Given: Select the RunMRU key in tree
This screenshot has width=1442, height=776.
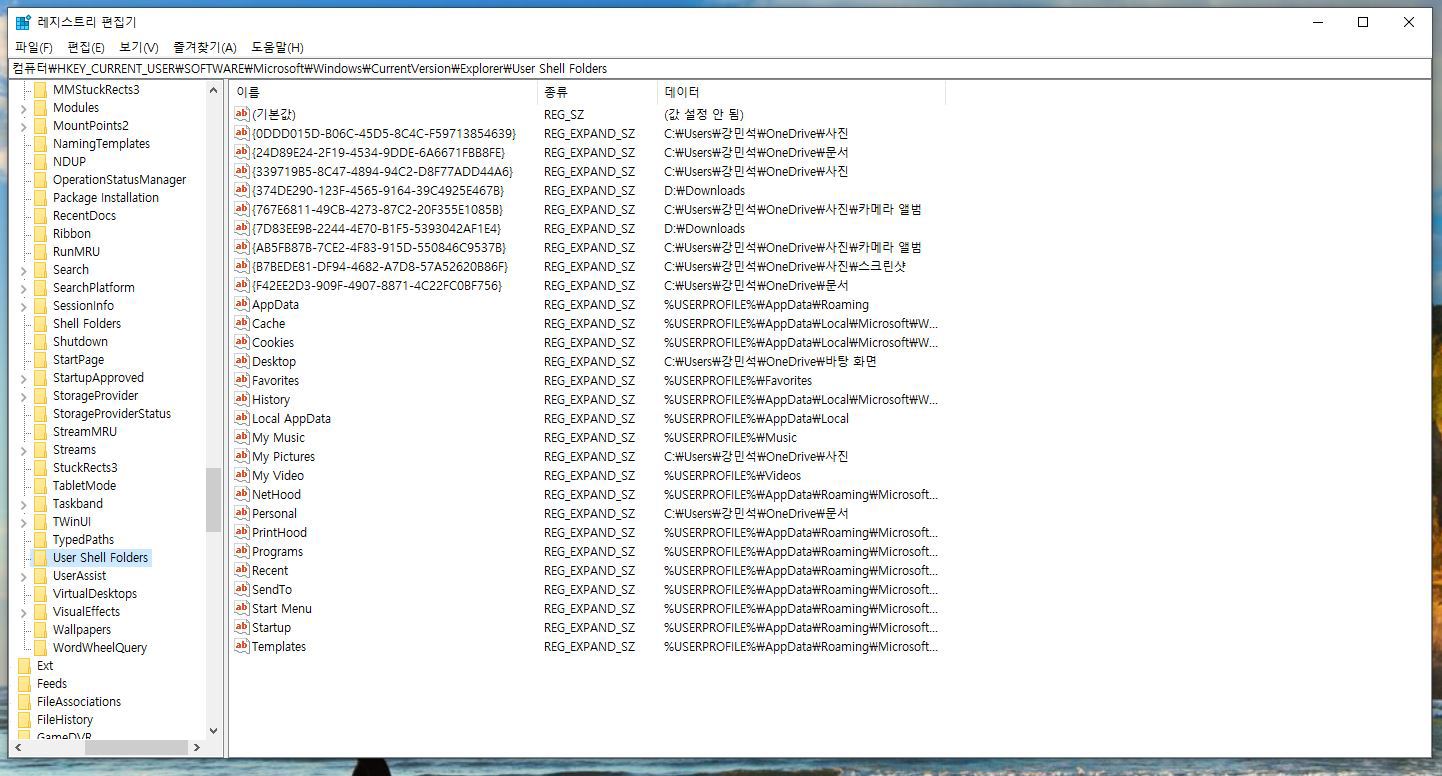Looking at the screenshot, I should [x=76, y=252].
